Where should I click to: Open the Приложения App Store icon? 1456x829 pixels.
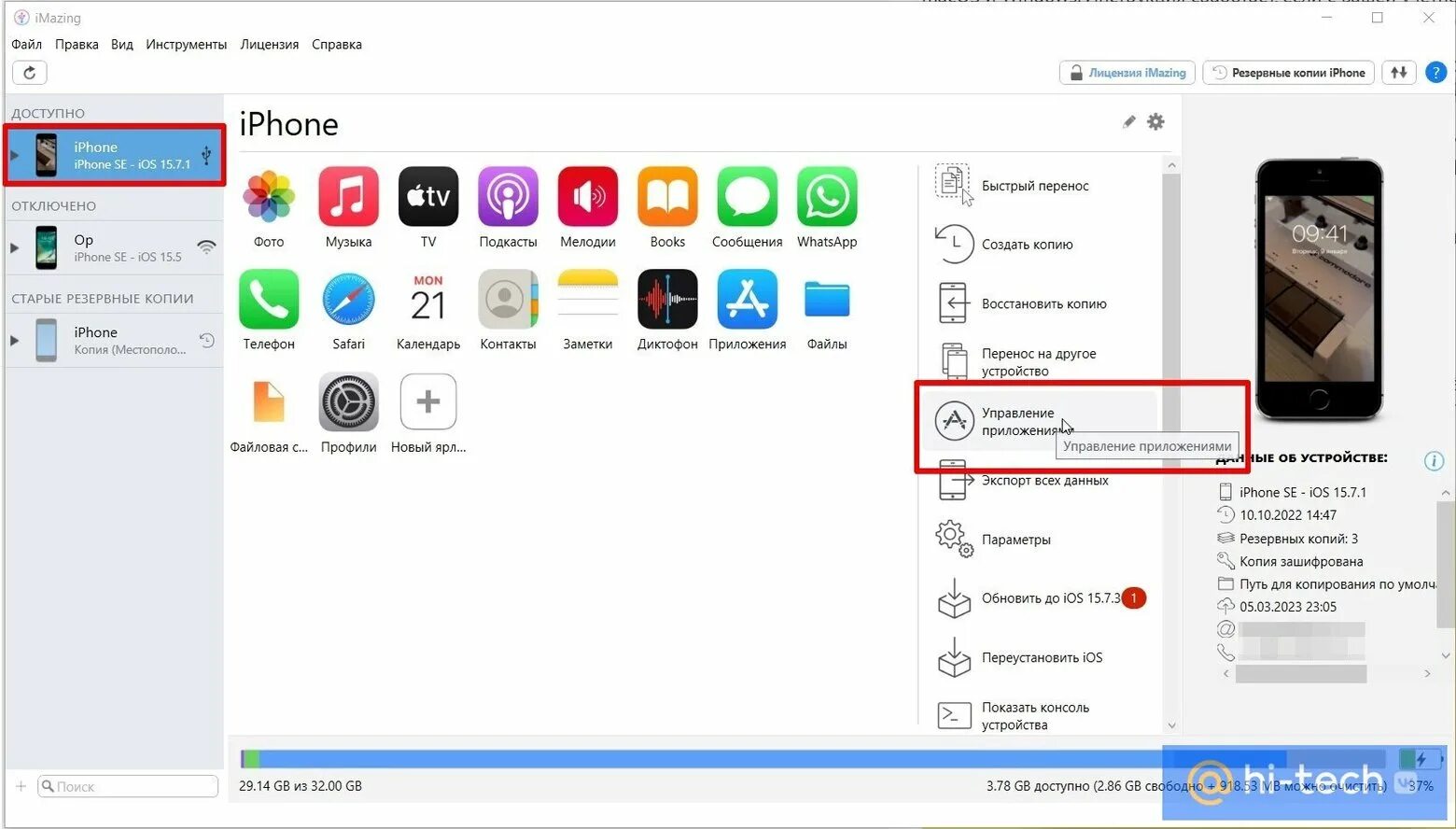coord(748,300)
